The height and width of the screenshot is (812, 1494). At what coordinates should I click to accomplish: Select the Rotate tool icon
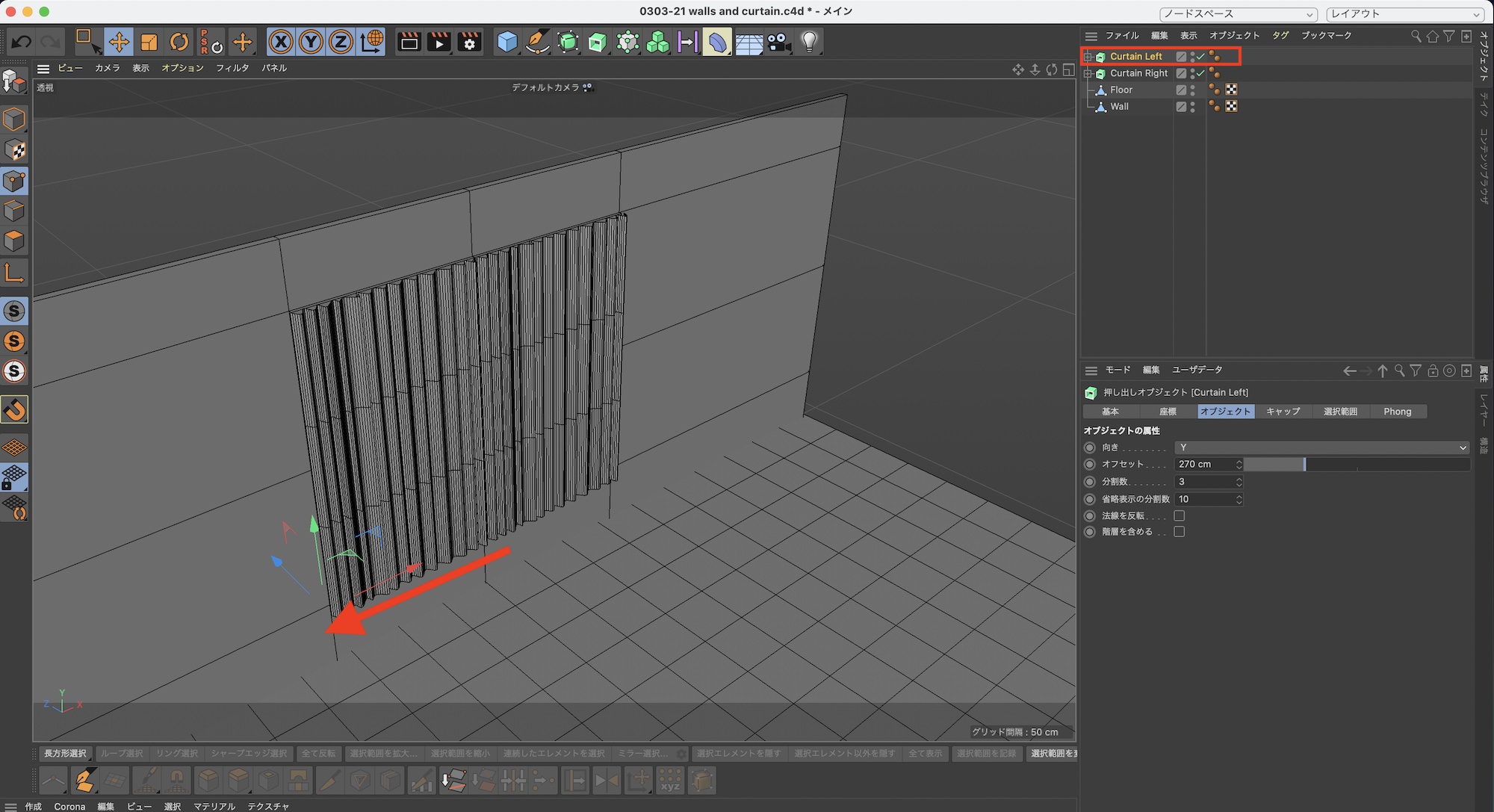pyautogui.click(x=179, y=42)
